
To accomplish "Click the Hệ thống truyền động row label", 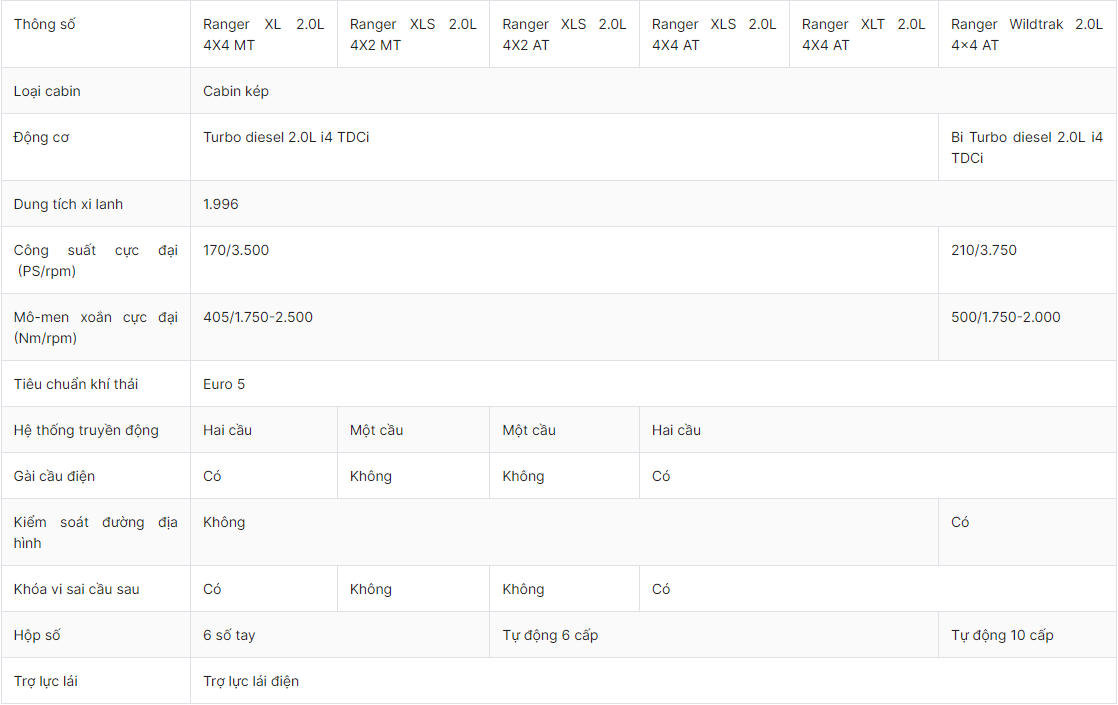I will click(x=86, y=430).
